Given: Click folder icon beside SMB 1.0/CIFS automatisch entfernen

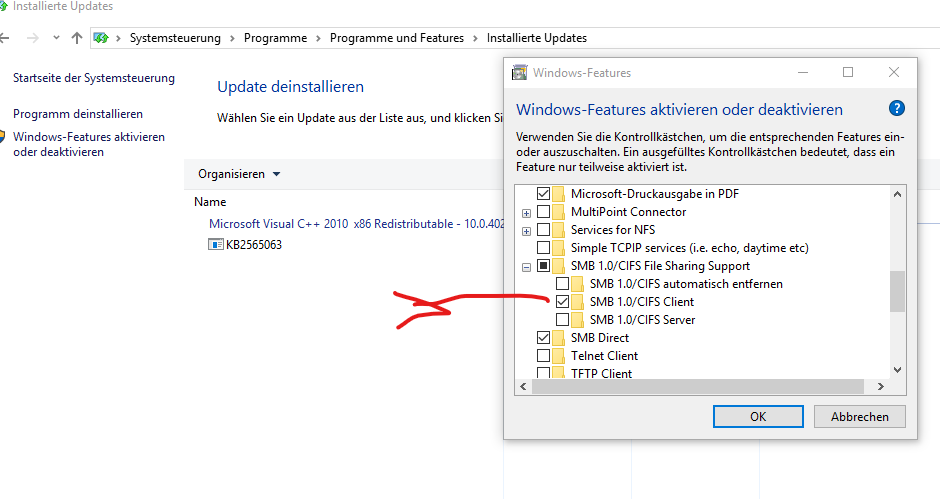Looking at the screenshot, I should 577,284.
